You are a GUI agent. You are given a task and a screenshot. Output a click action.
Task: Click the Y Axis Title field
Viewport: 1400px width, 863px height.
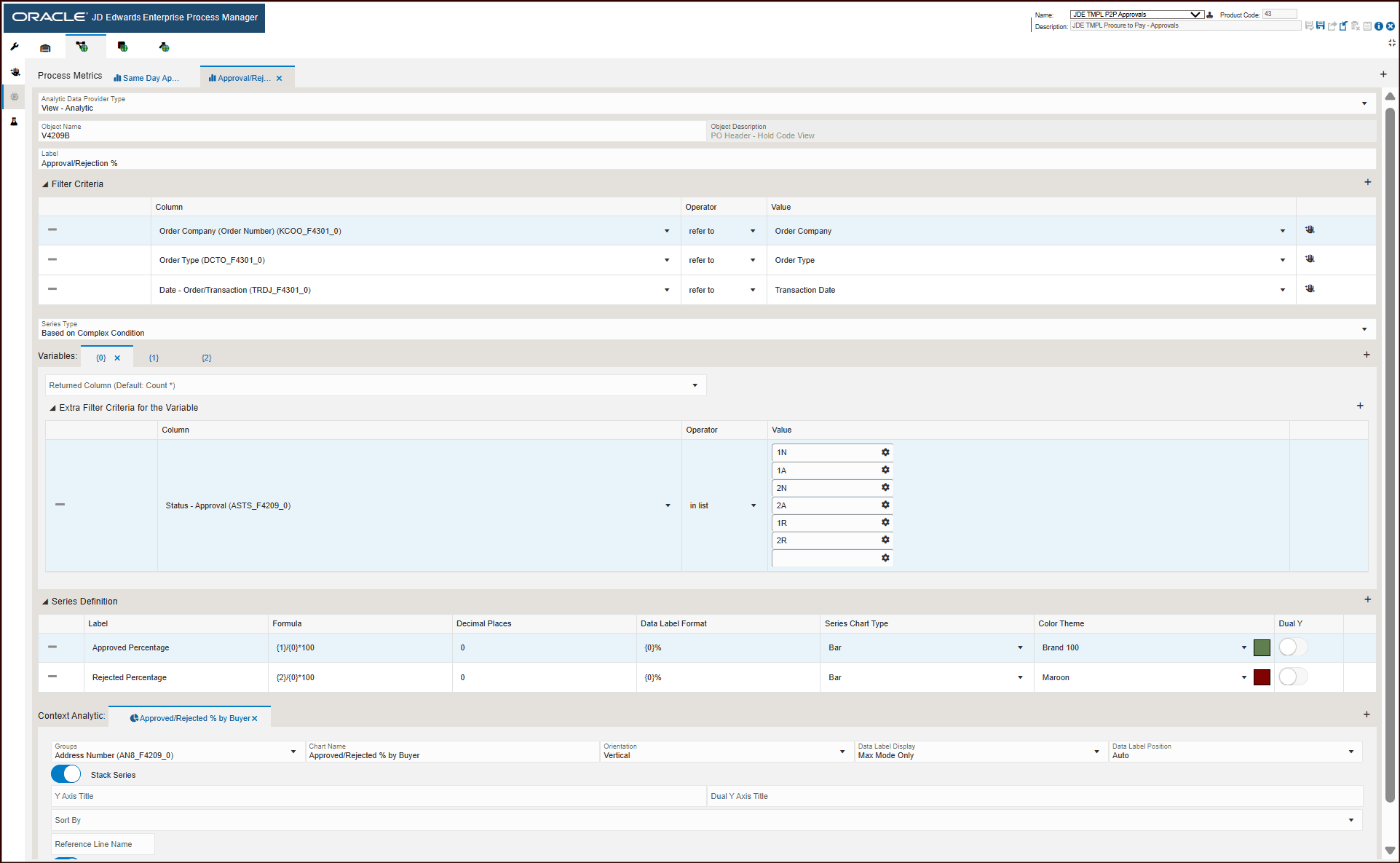[379, 796]
